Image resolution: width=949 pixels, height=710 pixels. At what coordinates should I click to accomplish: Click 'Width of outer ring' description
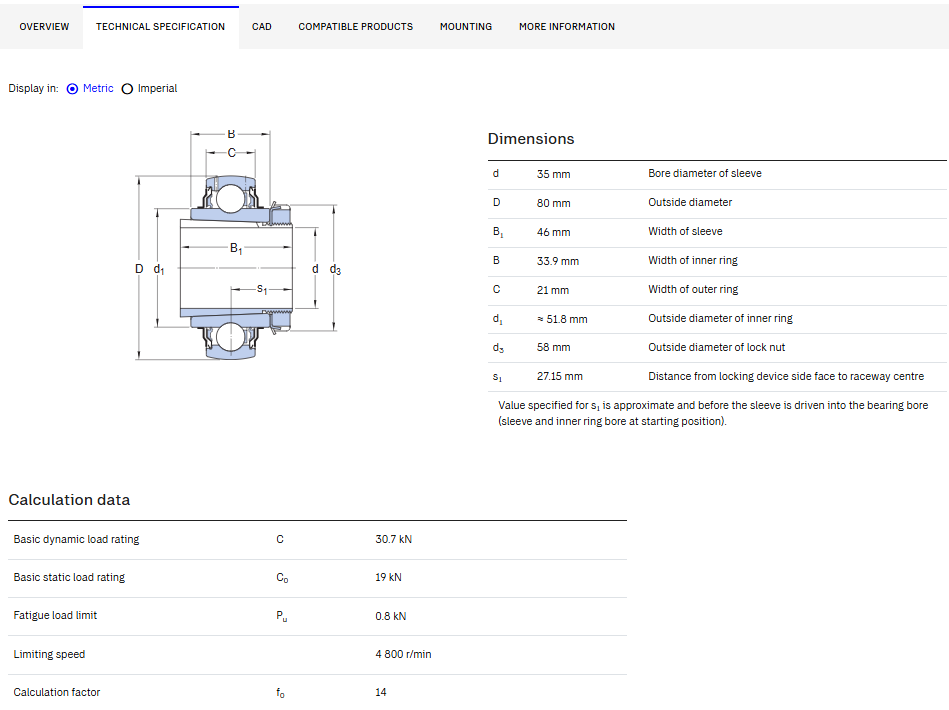point(693,290)
